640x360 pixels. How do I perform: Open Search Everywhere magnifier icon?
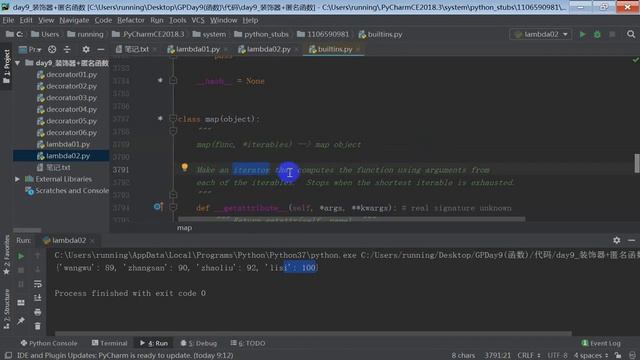pos(631,34)
